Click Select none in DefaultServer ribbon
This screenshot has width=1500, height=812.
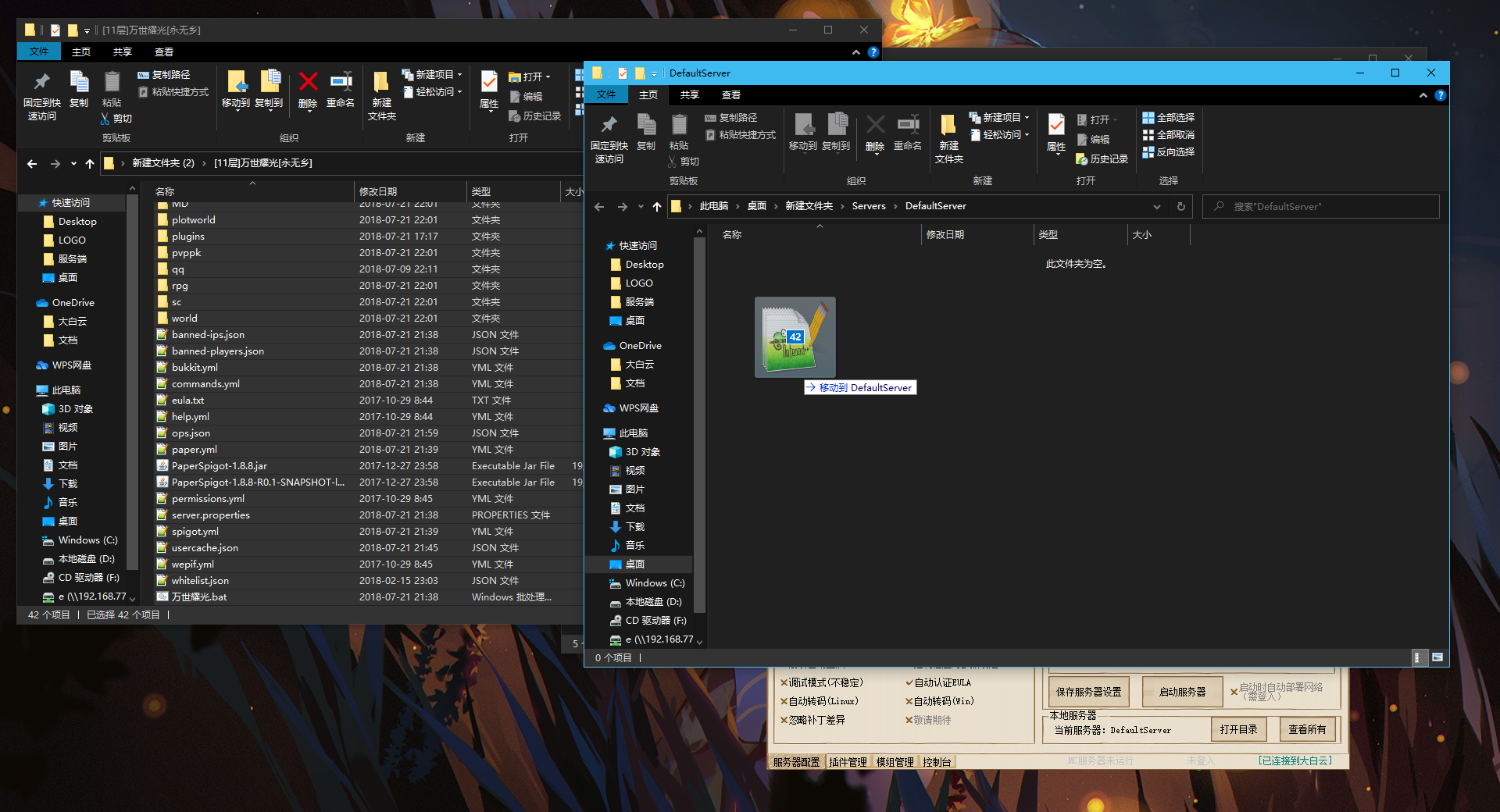coord(1169,135)
